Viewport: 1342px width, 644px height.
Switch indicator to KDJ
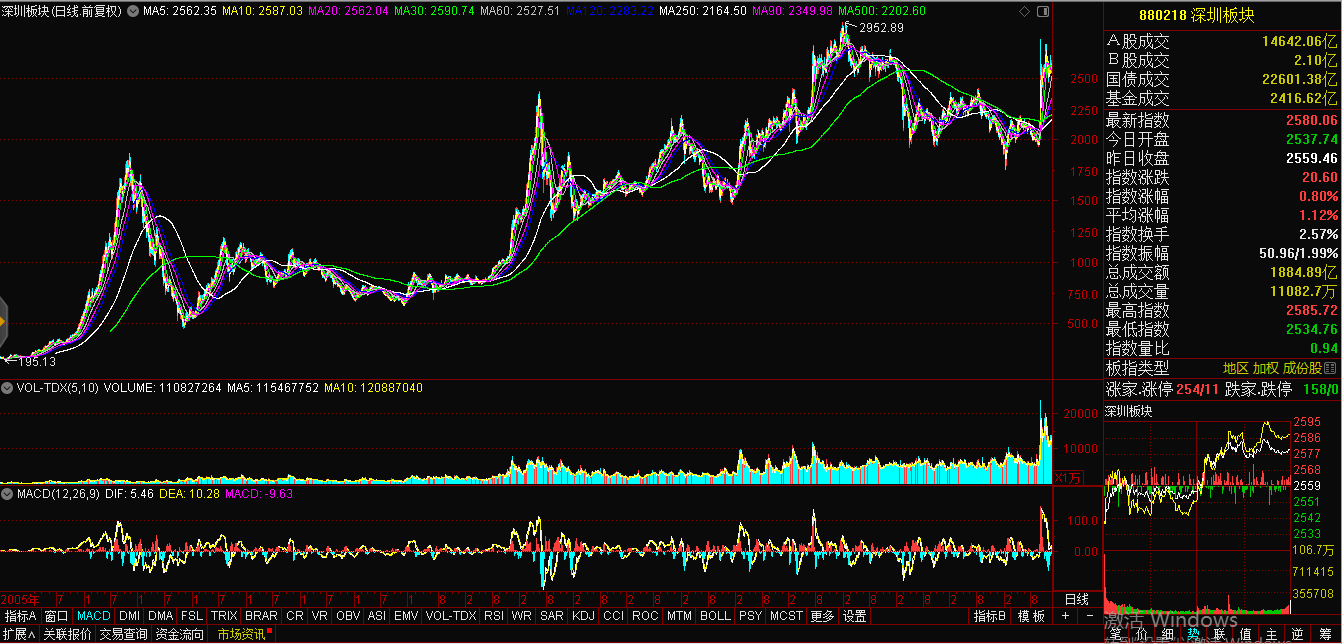pyautogui.click(x=584, y=616)
